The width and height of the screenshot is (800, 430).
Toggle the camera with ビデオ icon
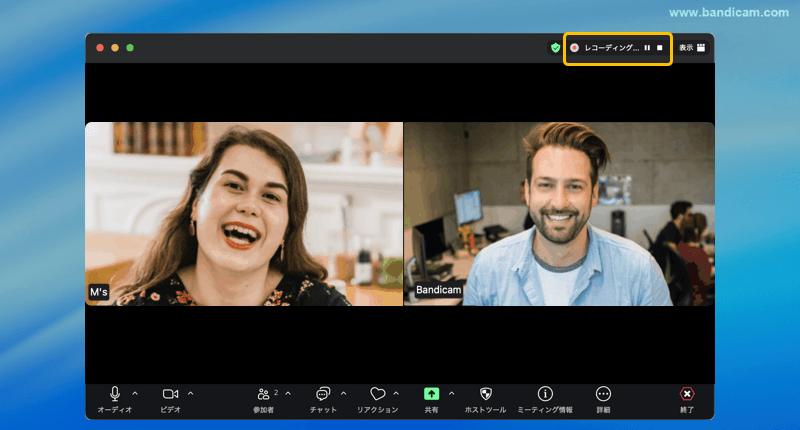[x=170, y=394]
